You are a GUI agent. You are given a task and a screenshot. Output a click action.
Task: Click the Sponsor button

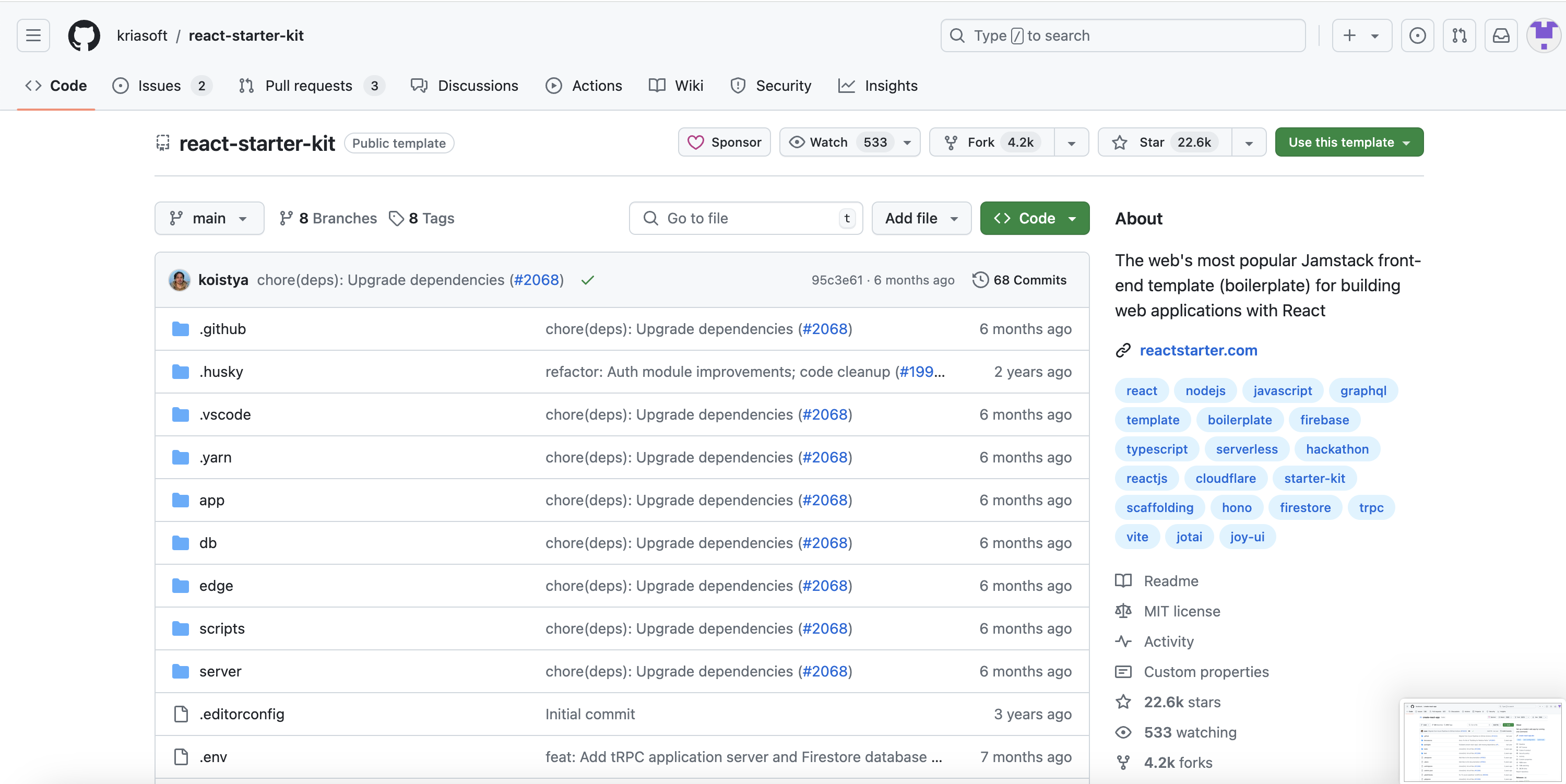[724, 142]
